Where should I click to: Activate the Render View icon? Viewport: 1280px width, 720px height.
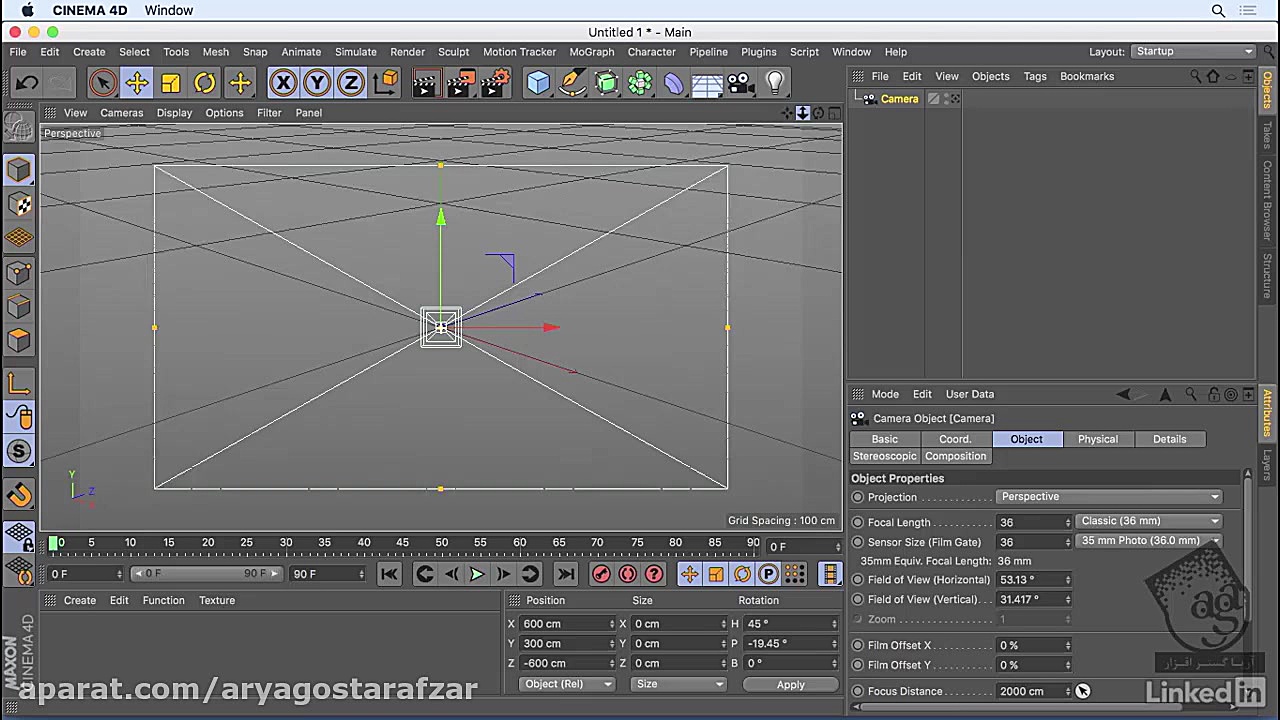tap(425, 83)
